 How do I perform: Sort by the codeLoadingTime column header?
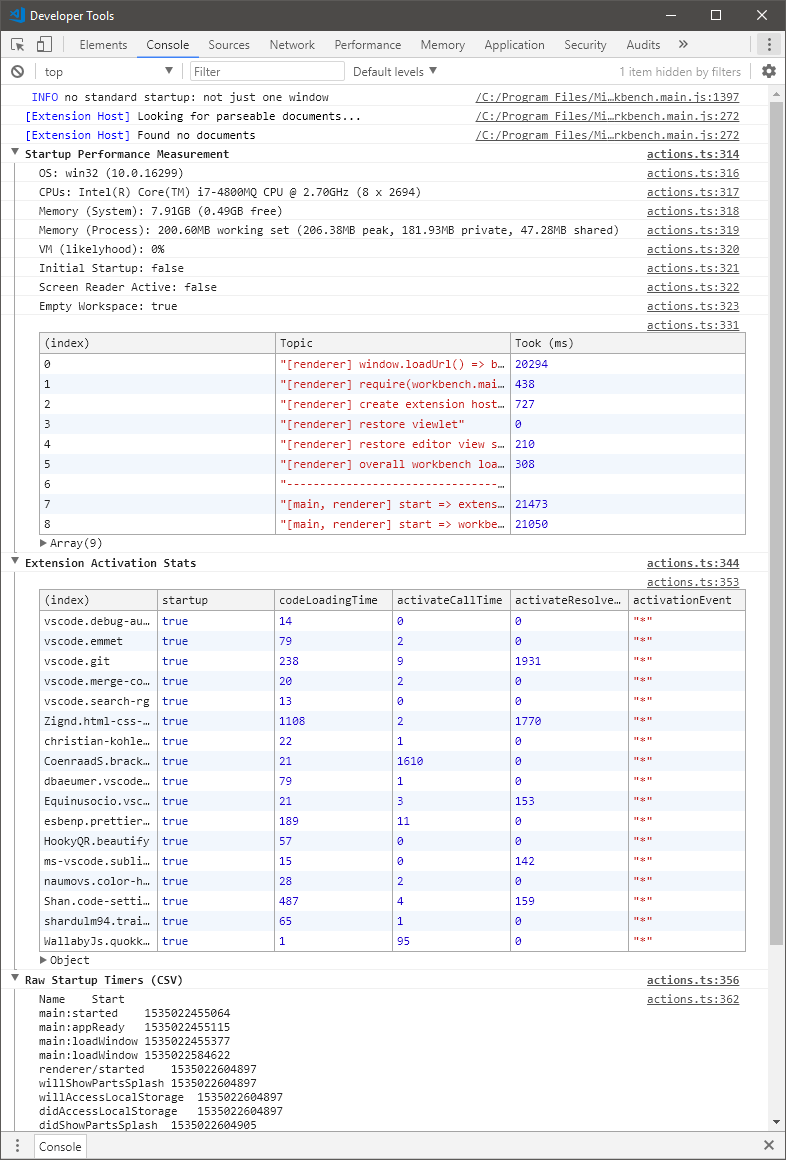click(x=334, y=600)
